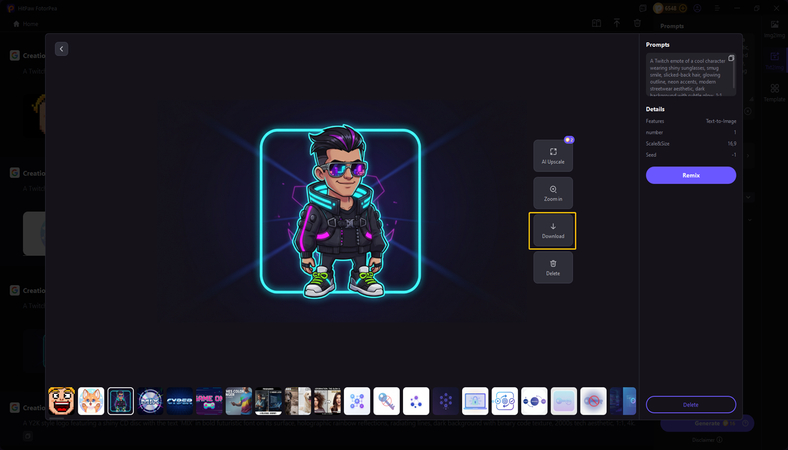This screenshot has width=788, height=450.
Task: Click the Zoom in button
Action: pos(553,193)
